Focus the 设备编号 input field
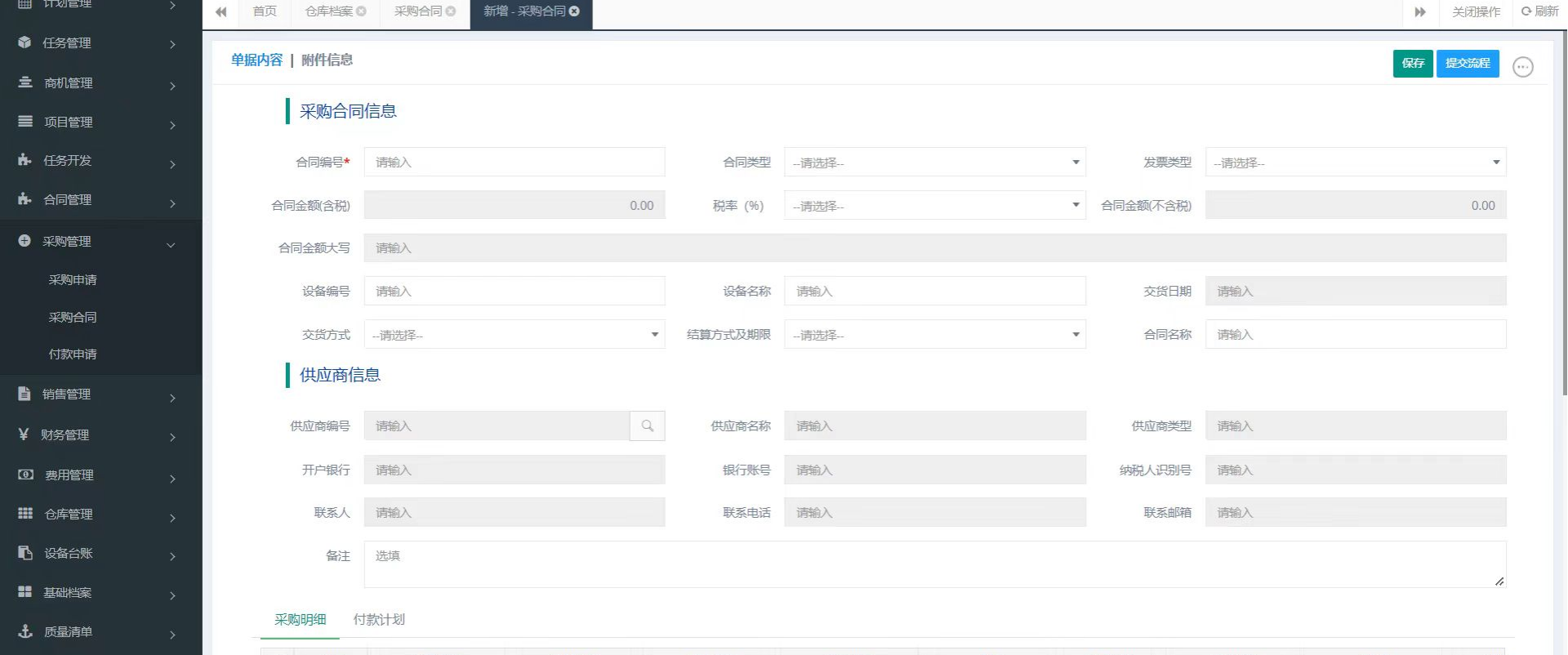 pos(514,291)
